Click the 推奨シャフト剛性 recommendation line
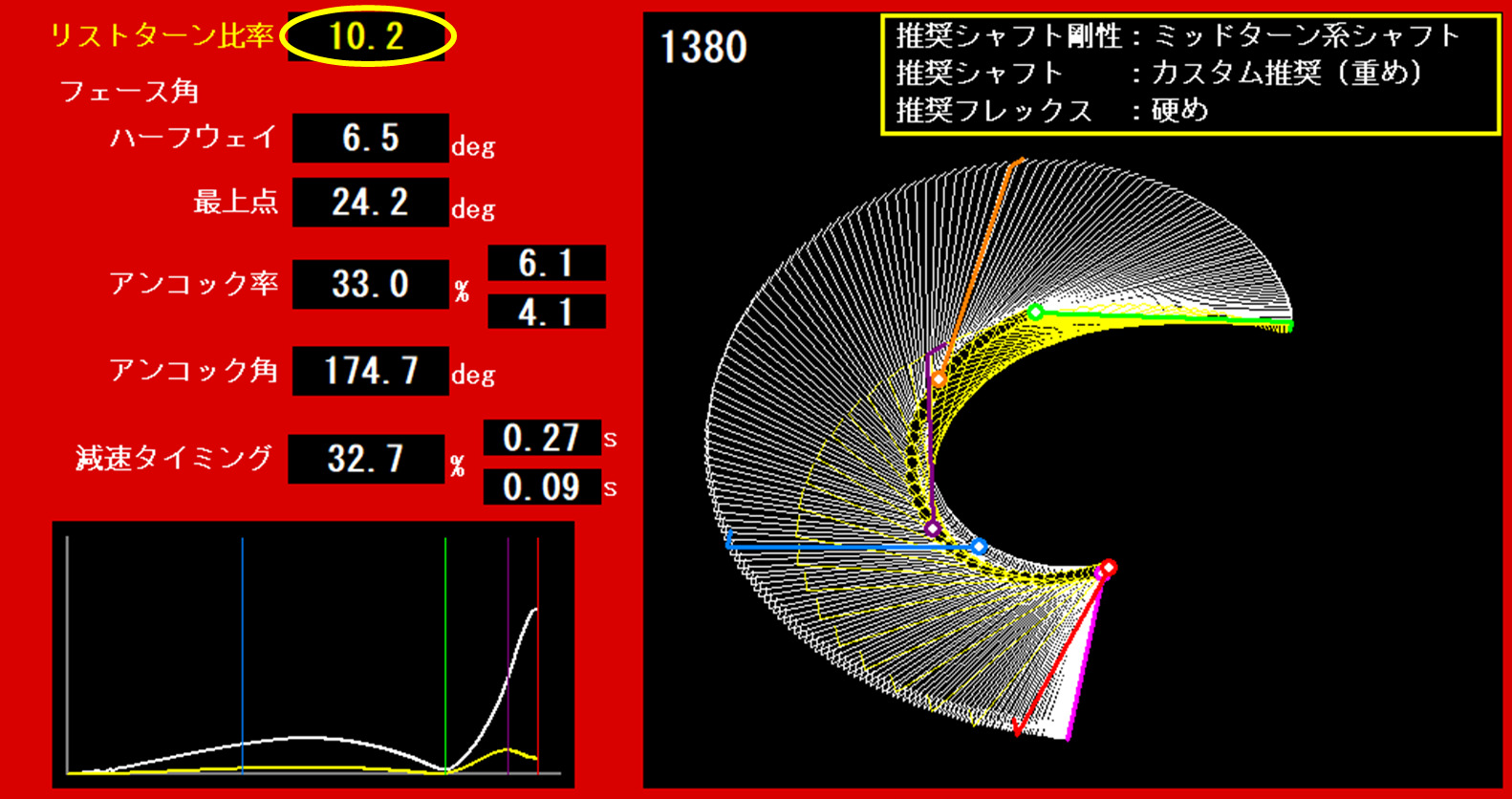The width and height of the screenshot is (1512, 799). tap(1177, 36)
